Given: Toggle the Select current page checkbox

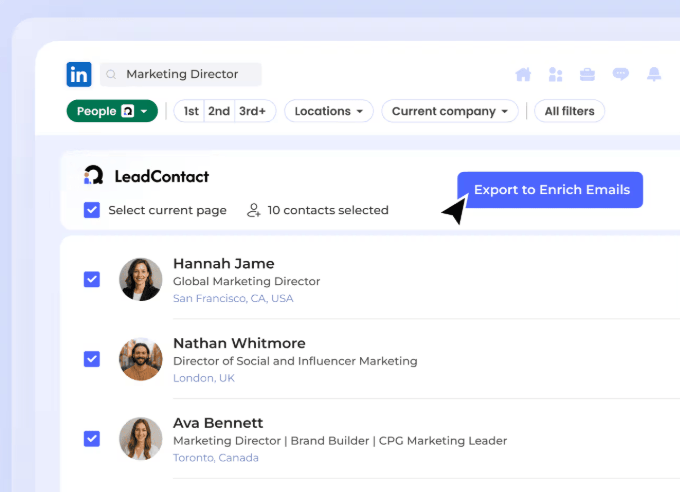Looking at the screenshot, I should pyautogui.click(x=92, y=210).
